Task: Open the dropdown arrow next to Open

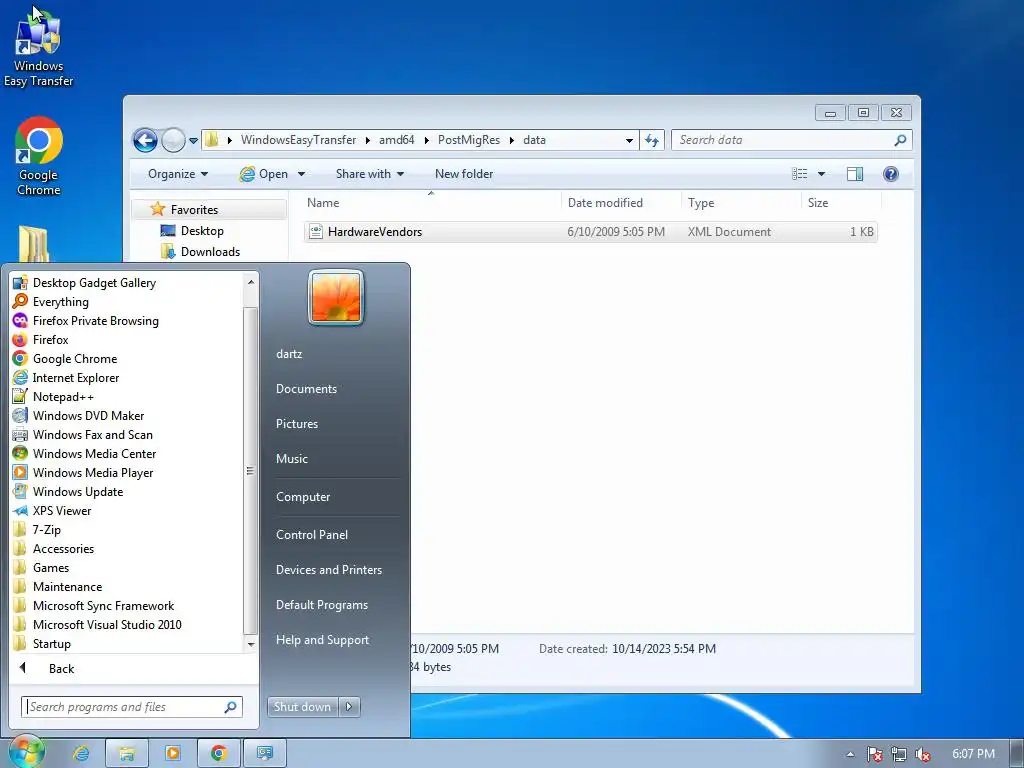Action: point(301,174)
